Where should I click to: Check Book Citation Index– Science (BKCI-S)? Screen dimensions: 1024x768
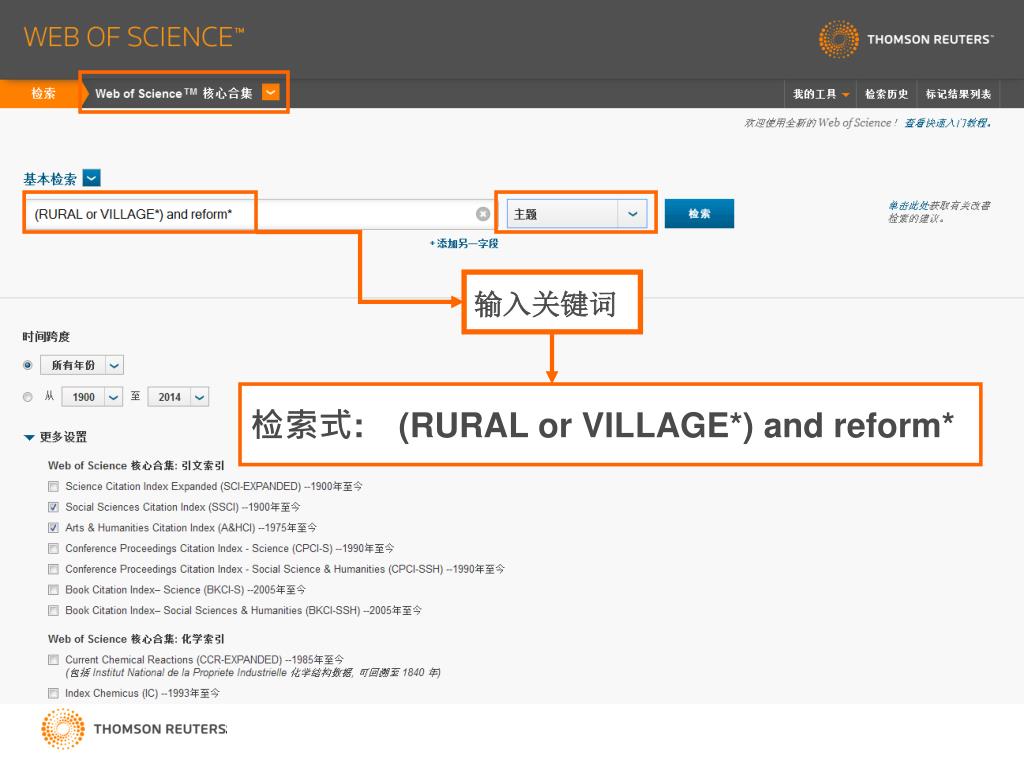pos(54,590)
